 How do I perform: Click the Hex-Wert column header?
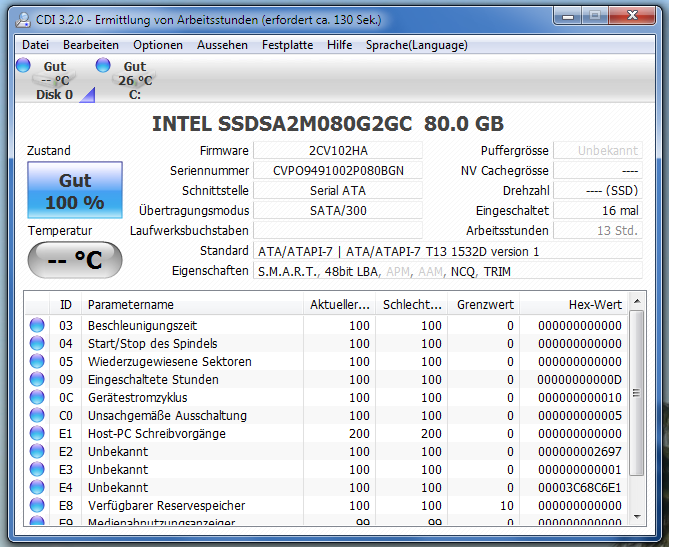click(574, 304)
